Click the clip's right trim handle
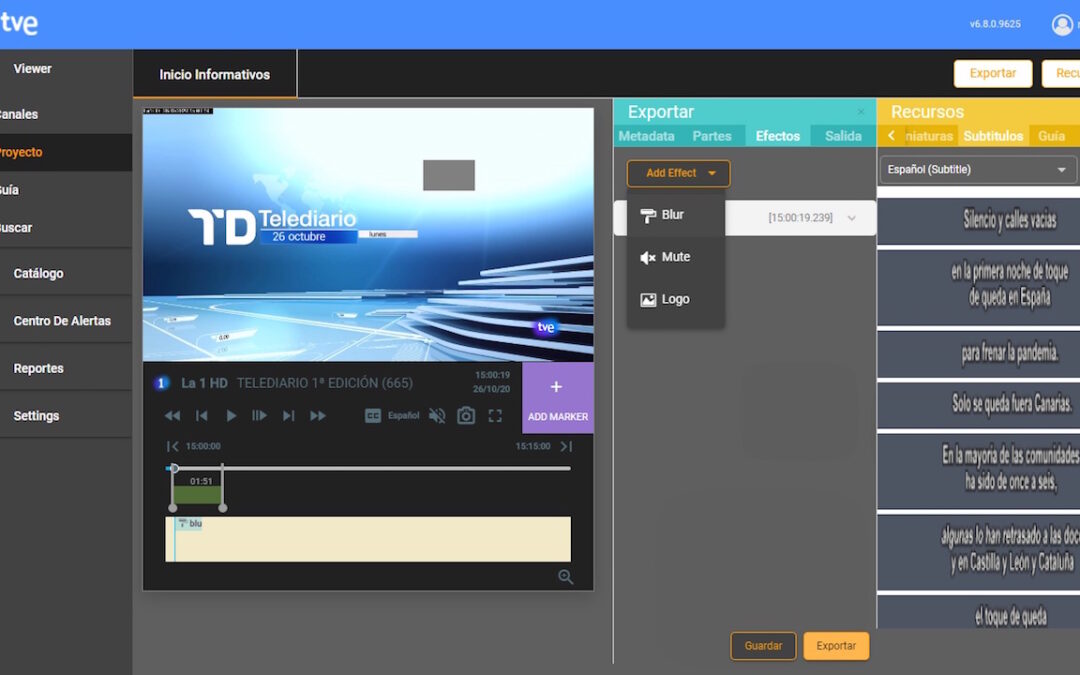This screenshot has height=675, width=1080. 222,508
